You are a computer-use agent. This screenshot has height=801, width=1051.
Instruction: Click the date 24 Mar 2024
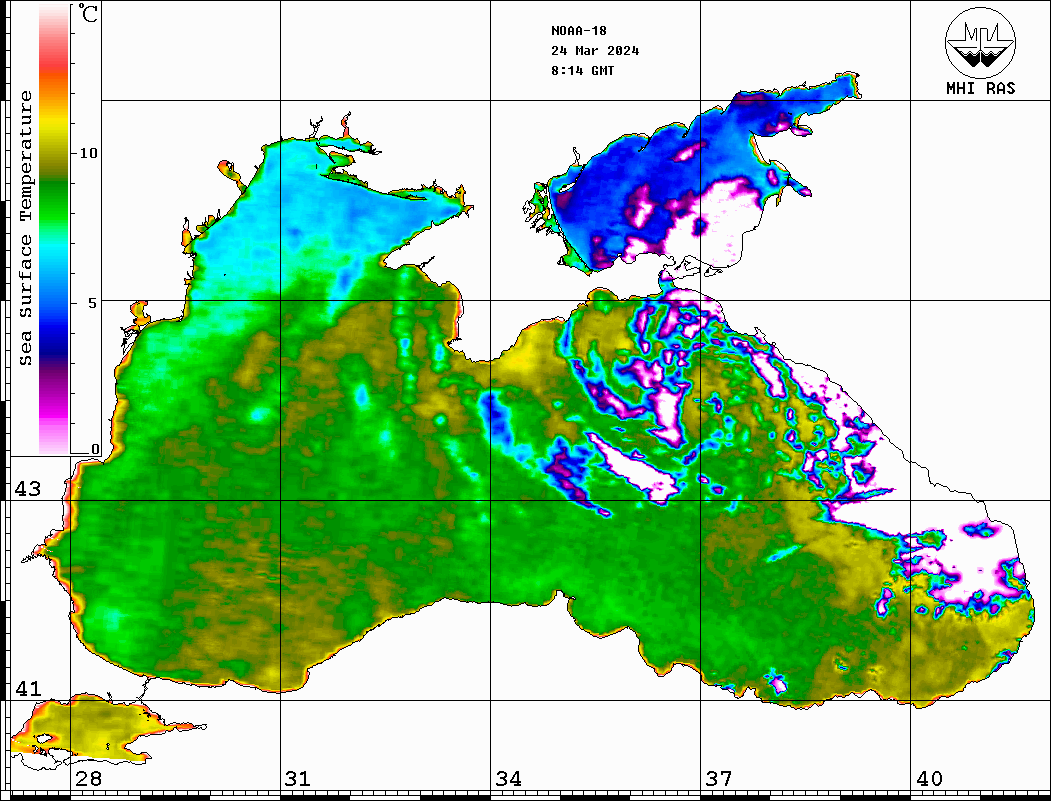click(x=595, y=51)
